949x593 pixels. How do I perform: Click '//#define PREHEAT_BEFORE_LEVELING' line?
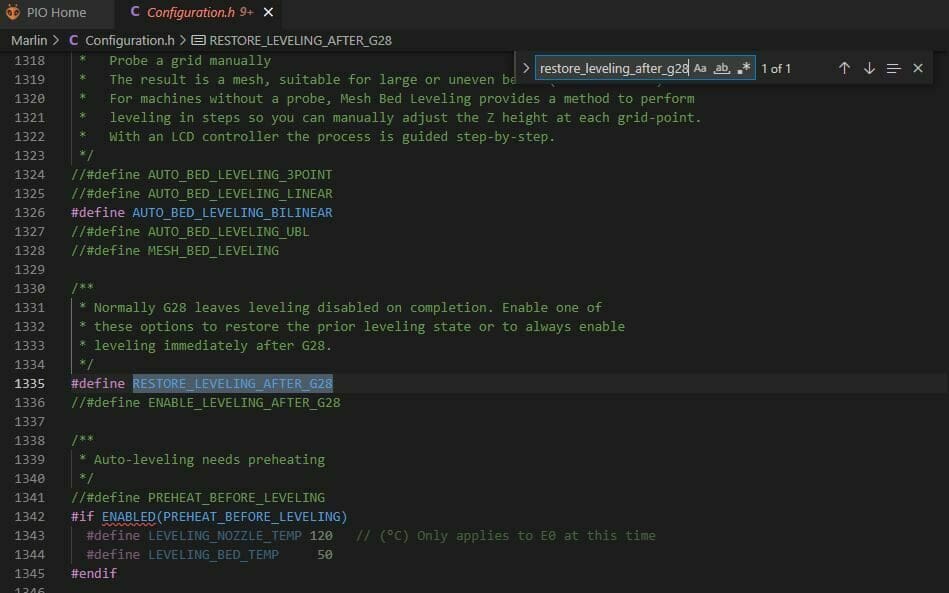pyautogui.click(x=198, y=497)
